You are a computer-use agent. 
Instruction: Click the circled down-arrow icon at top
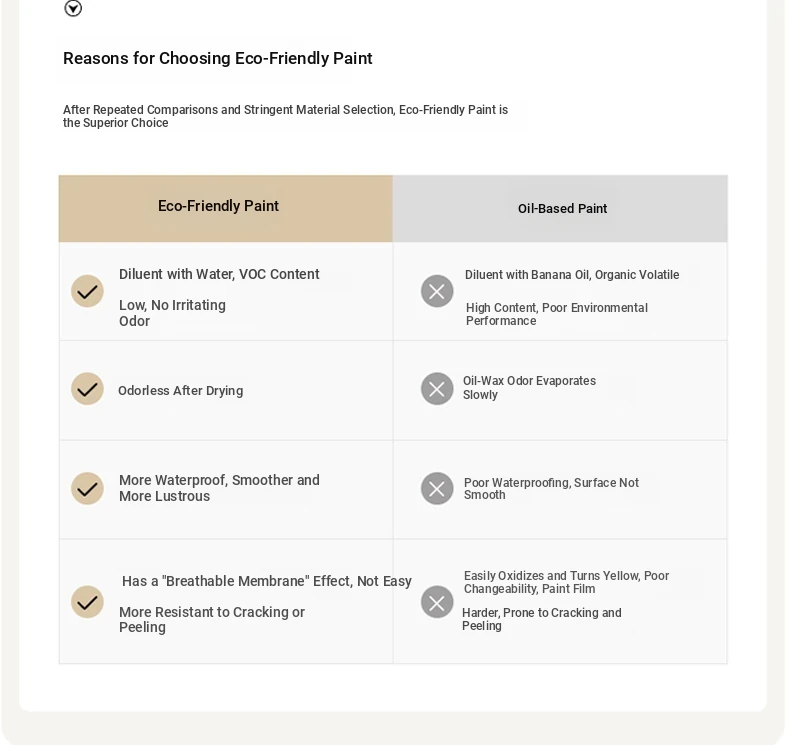pos(73,8)
